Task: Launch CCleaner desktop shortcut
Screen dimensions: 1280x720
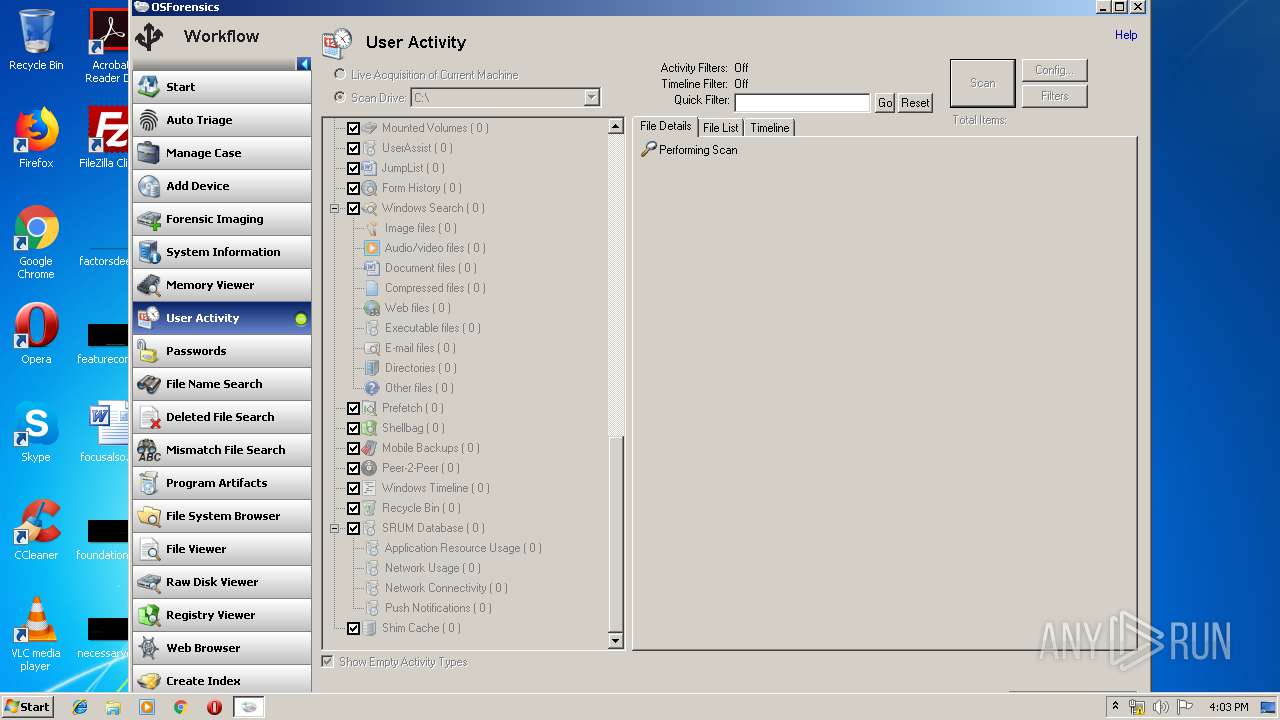Action: pos(36,530)
